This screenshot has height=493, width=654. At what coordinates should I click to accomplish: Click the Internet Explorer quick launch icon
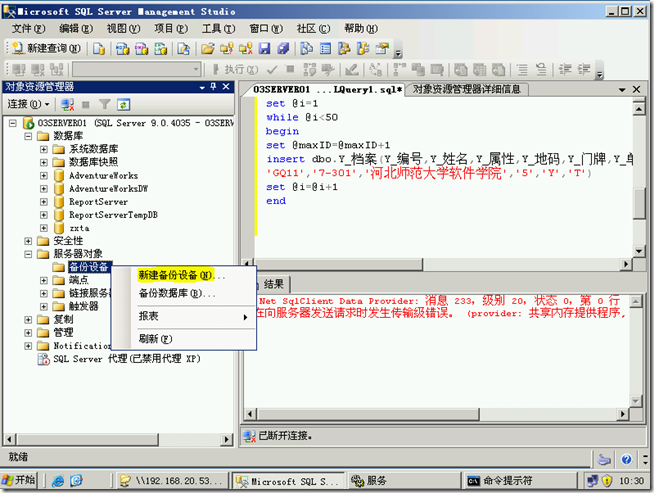point(58,481)
